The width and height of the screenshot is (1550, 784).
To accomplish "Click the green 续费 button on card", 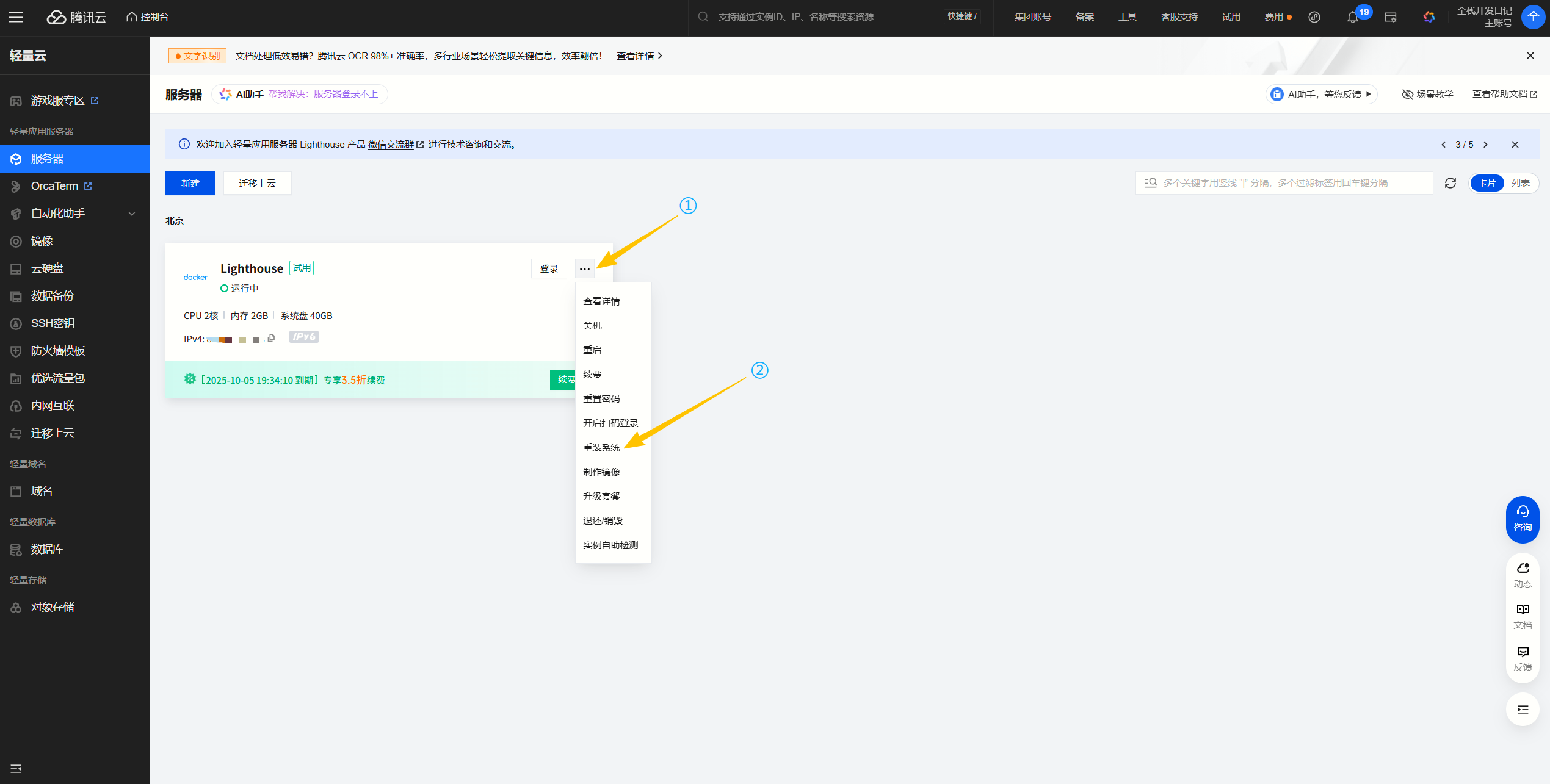I will (563, 379).
